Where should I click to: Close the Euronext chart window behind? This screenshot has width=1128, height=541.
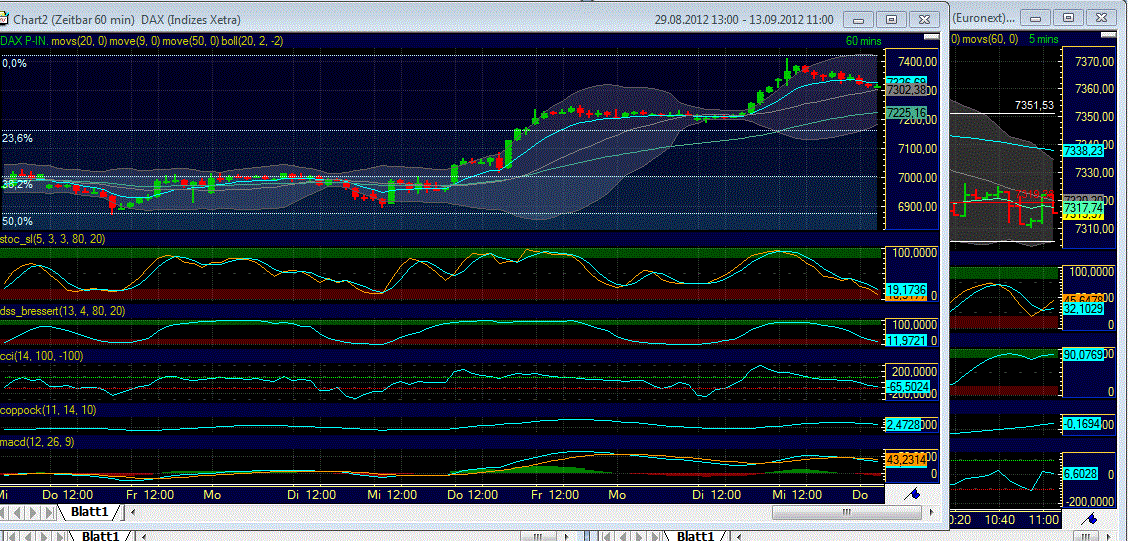click(1101, 17)
